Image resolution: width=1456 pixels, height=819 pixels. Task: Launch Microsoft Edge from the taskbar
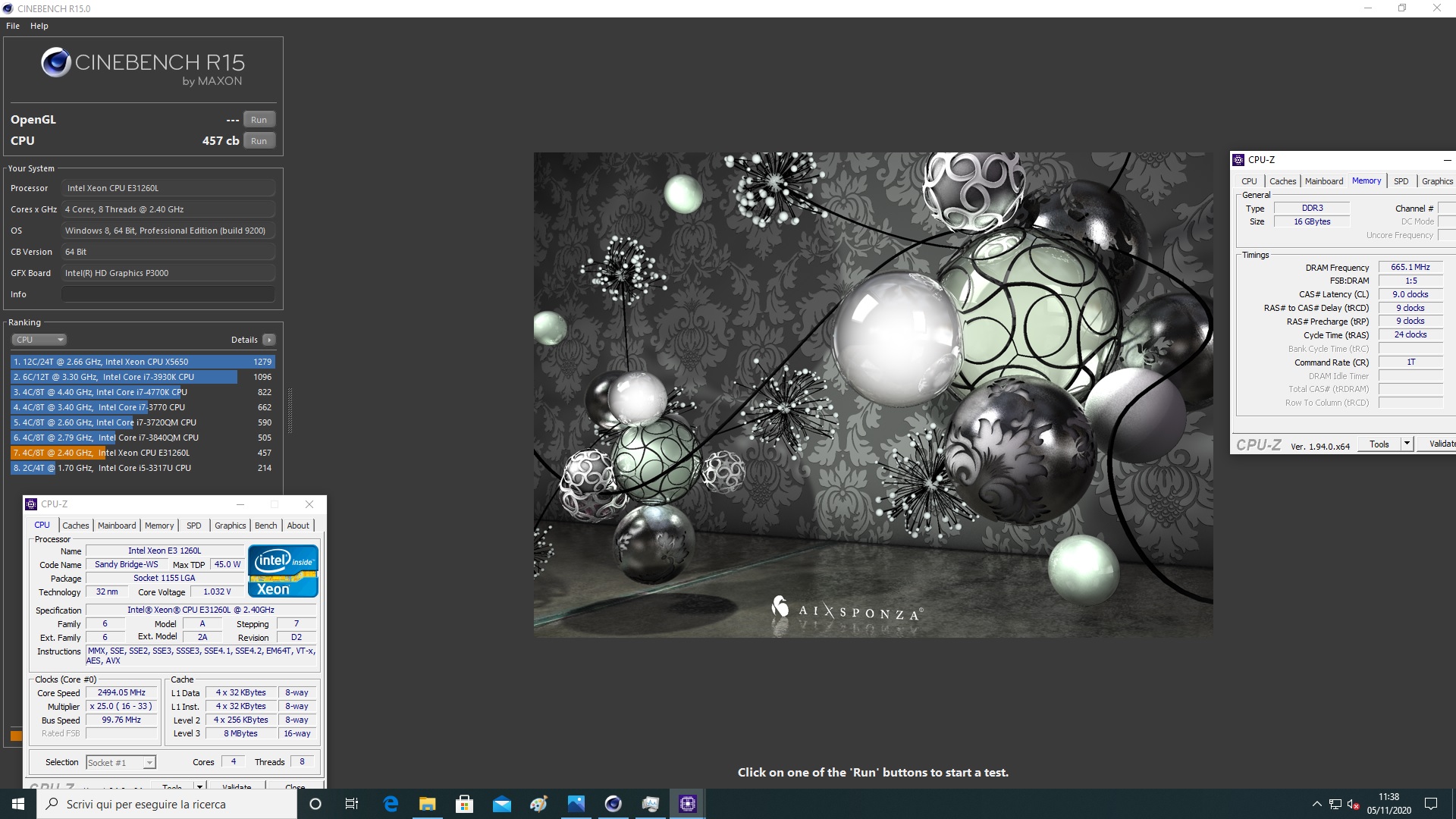tap(391, 804)
